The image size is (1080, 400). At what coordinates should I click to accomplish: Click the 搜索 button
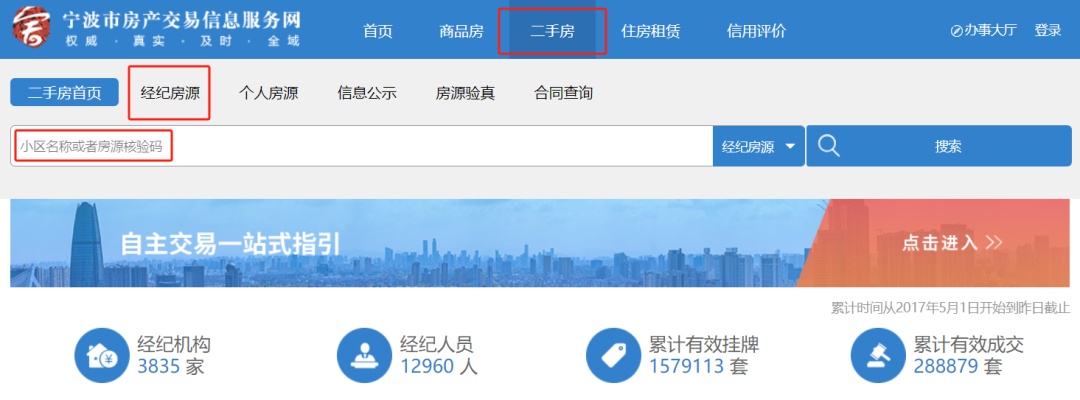coord(939,146)
